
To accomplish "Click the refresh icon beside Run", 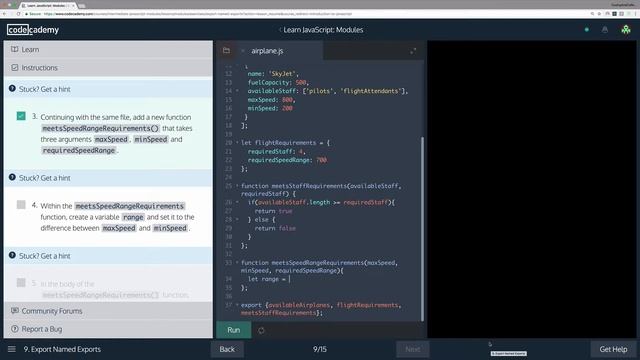I will pos(261,330).
